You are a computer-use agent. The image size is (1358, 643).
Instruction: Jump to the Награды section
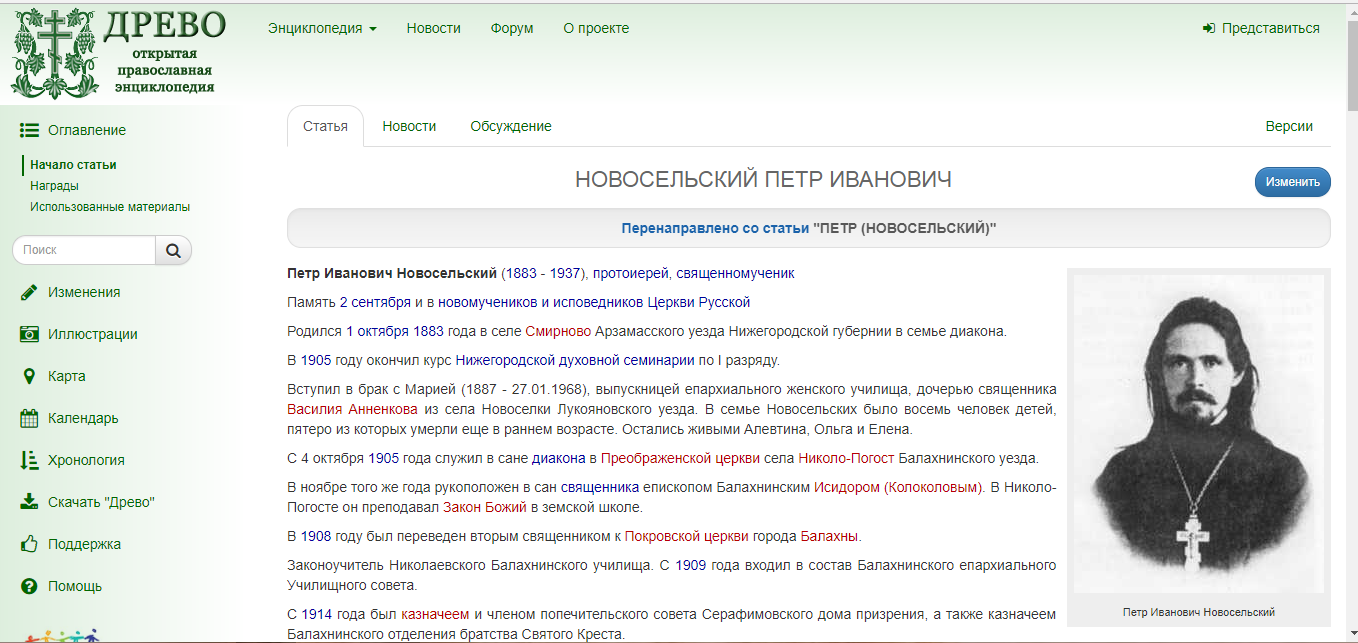[x=54, y=186]
